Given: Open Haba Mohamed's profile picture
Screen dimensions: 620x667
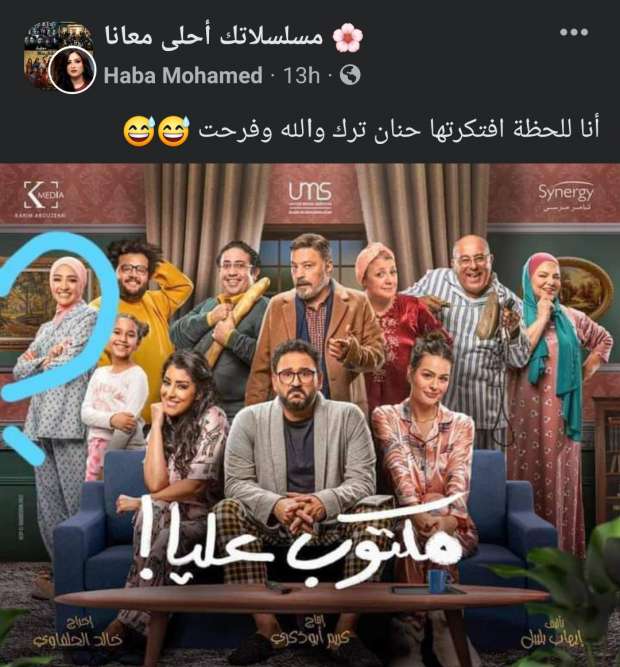Looking at the screenshot, I should pyautogui.click(x=71, y=70).
